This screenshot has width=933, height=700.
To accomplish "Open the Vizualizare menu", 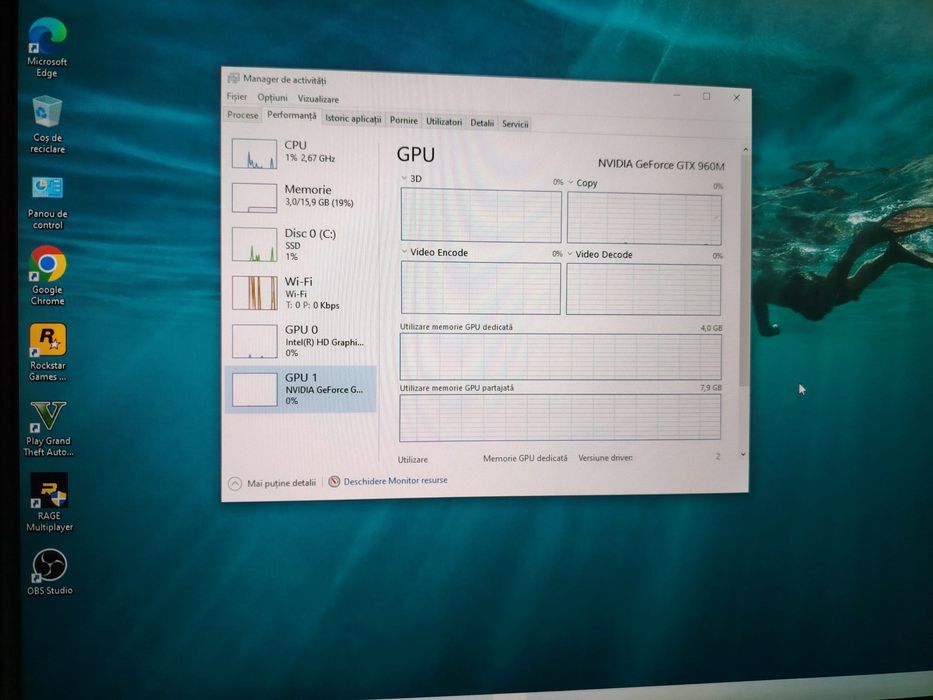I will pos(318,99).
